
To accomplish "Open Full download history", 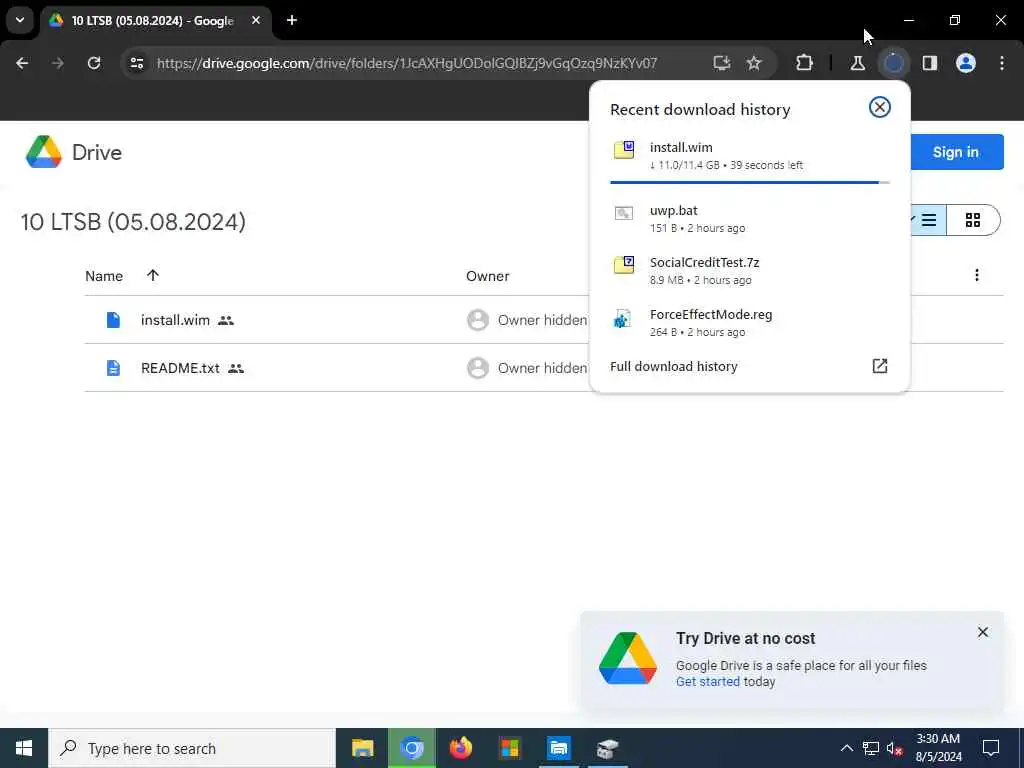I will pyautogui.click(x=673, y=366).
